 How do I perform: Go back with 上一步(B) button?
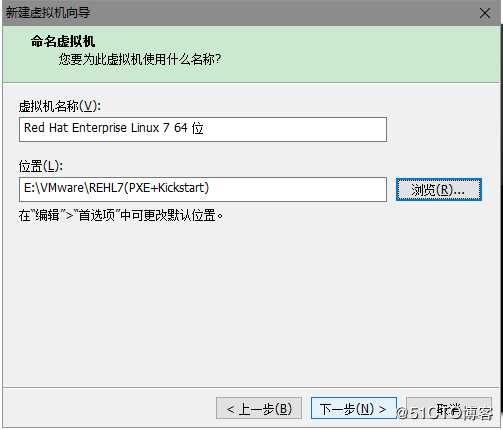coord(259,408)
